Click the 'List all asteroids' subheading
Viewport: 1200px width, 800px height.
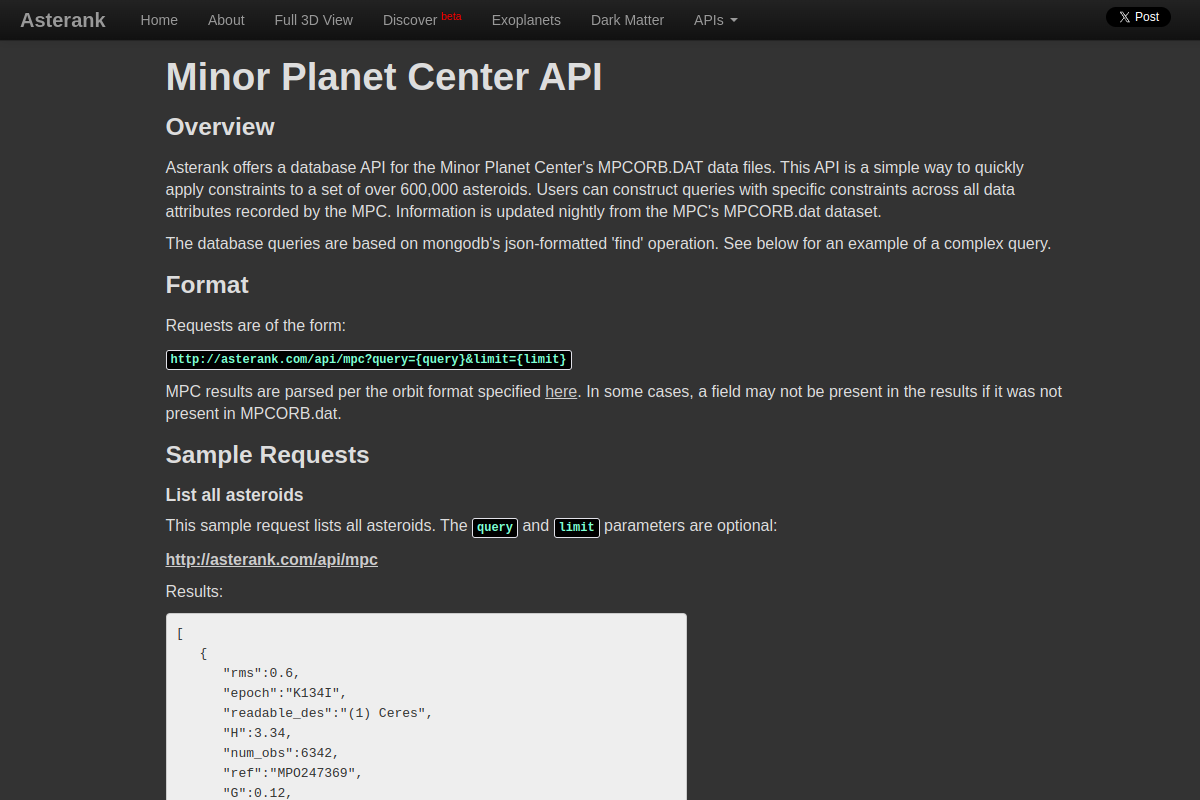pos(235,495)
